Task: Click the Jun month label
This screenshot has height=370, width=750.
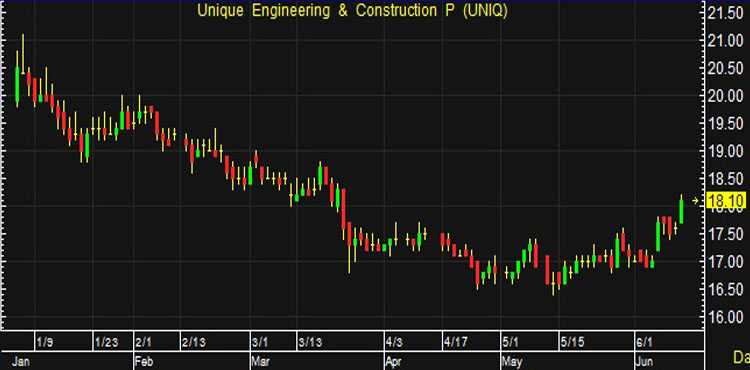Action: pos(643,362)
